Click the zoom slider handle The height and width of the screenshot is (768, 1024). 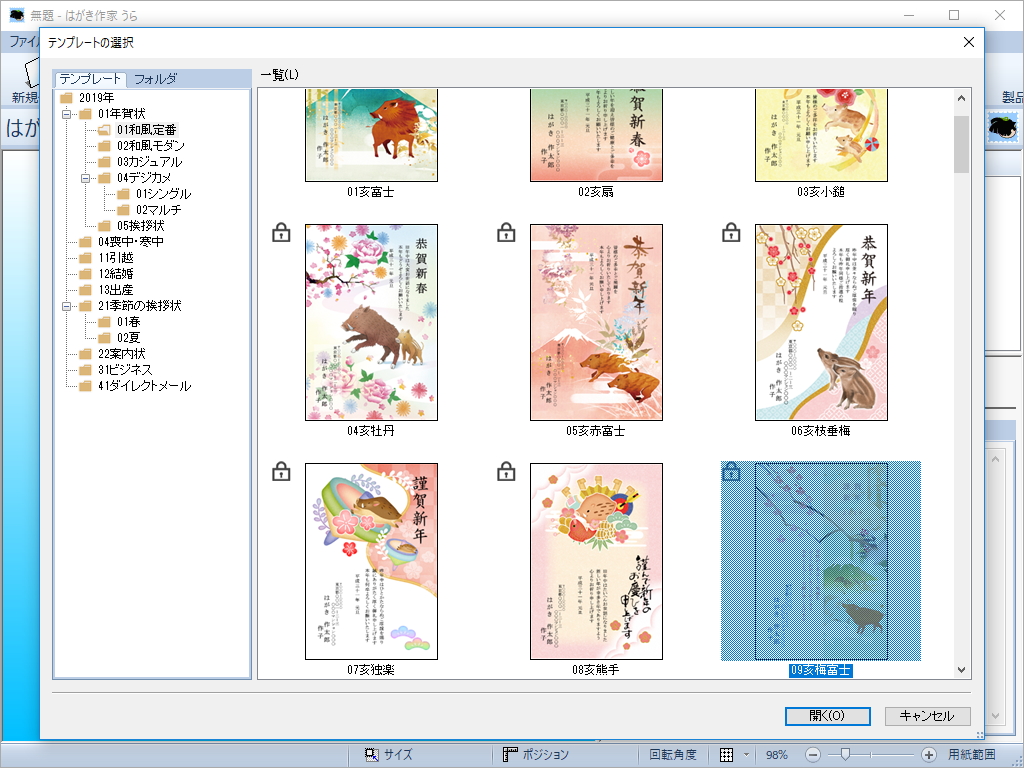[845, 755]
